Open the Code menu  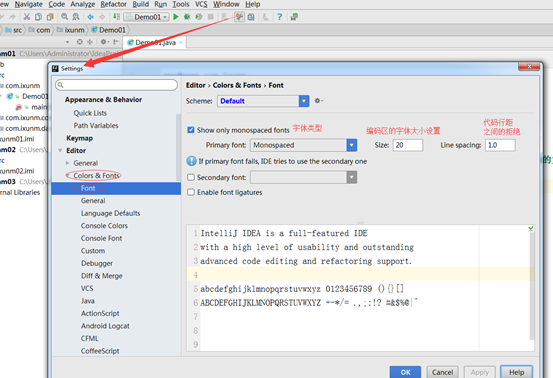coord(56,5)
